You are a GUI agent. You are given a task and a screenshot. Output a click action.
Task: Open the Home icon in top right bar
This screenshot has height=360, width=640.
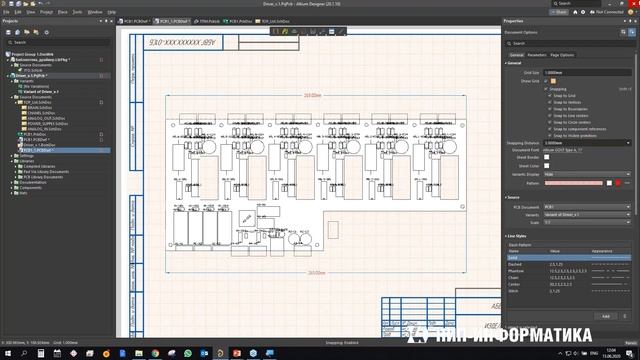click(575, 12)
